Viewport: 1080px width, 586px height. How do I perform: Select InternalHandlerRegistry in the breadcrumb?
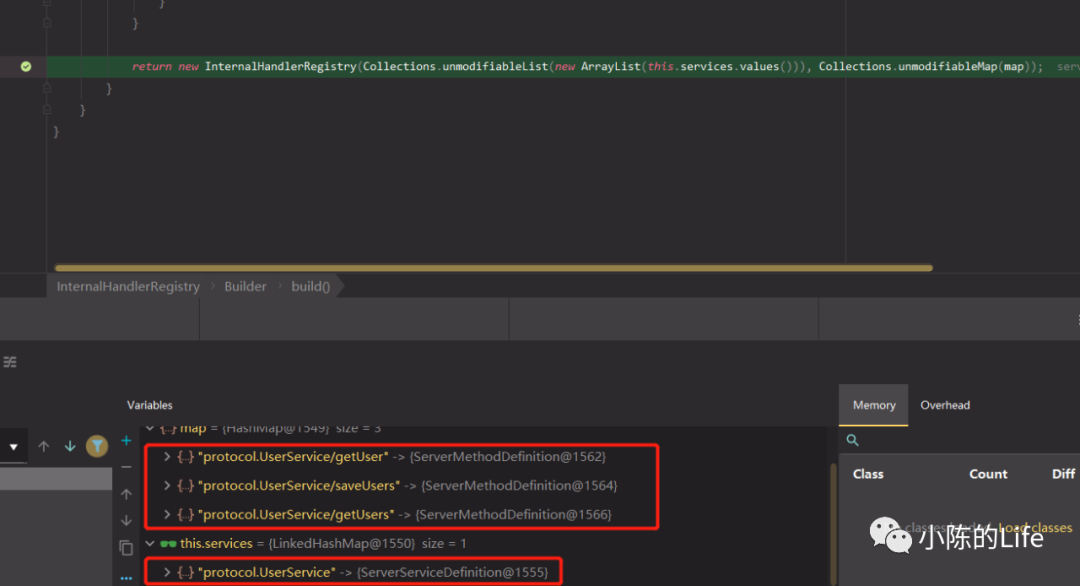point(128,286)
